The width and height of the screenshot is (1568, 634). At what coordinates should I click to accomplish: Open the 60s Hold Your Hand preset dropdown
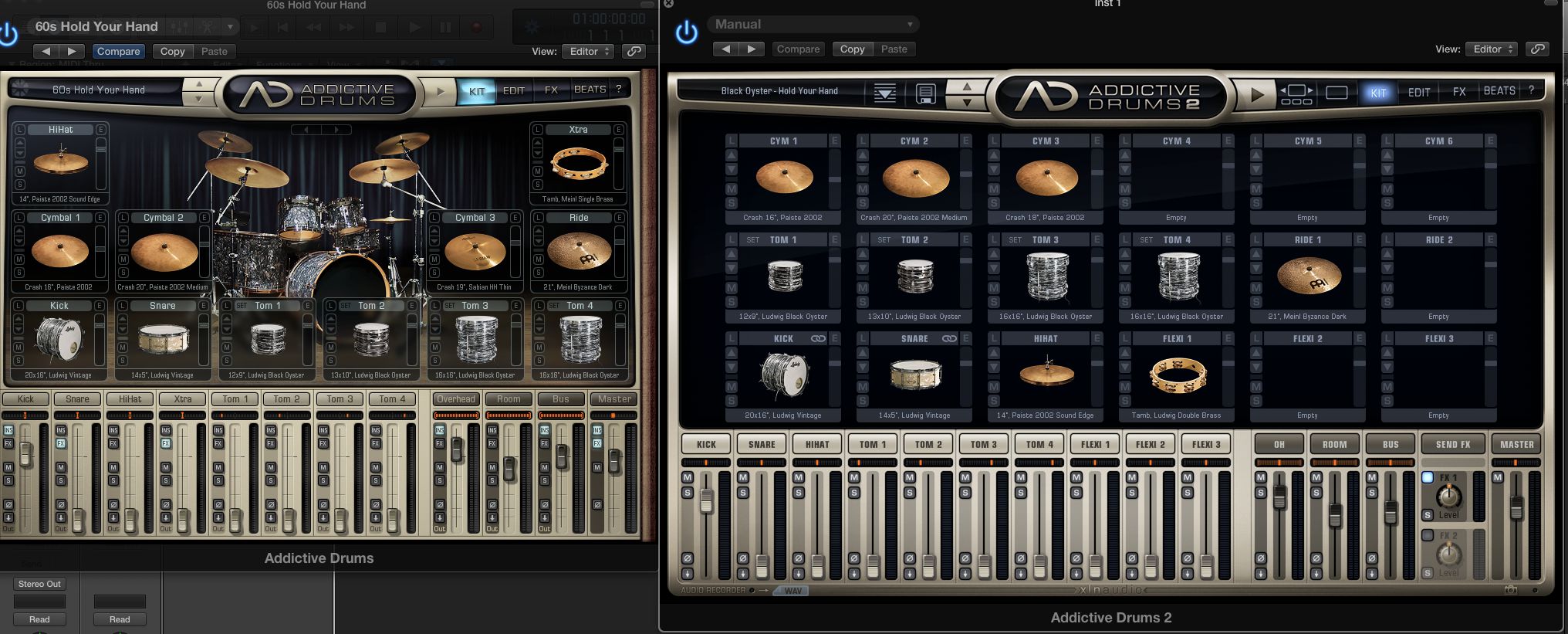pos(135,27)
